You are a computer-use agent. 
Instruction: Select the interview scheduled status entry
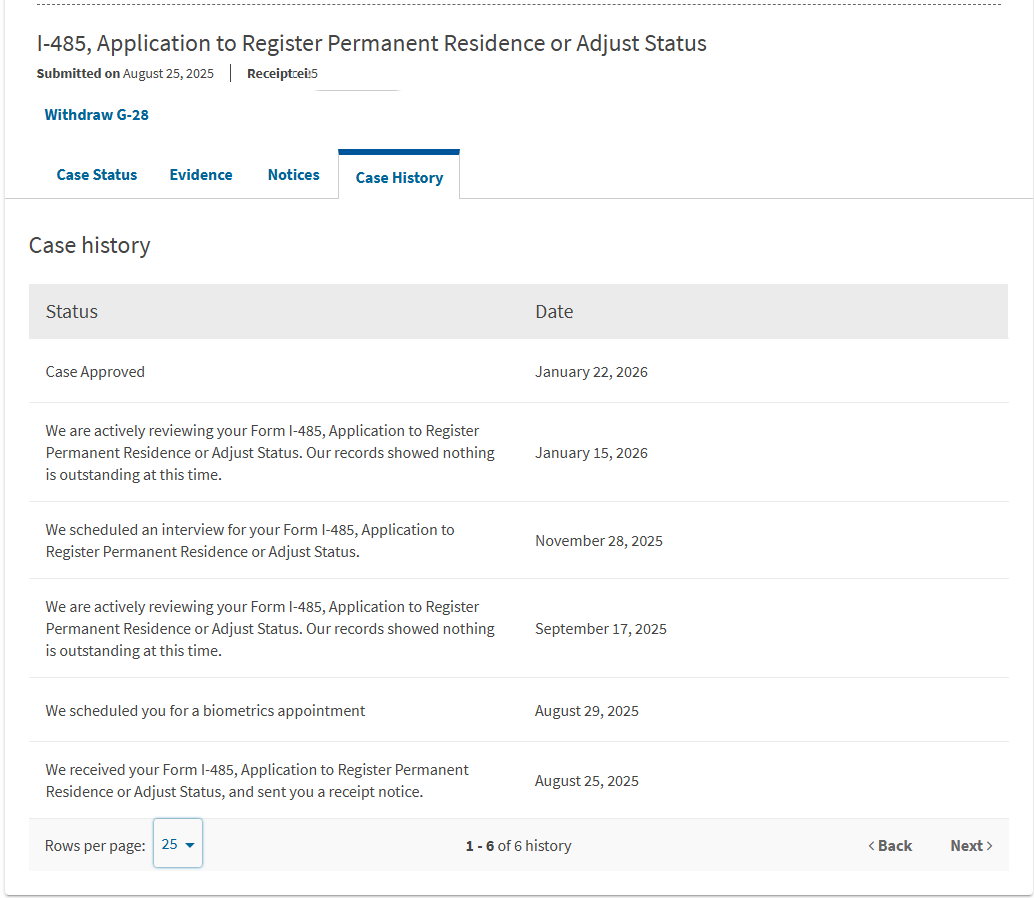250,541
